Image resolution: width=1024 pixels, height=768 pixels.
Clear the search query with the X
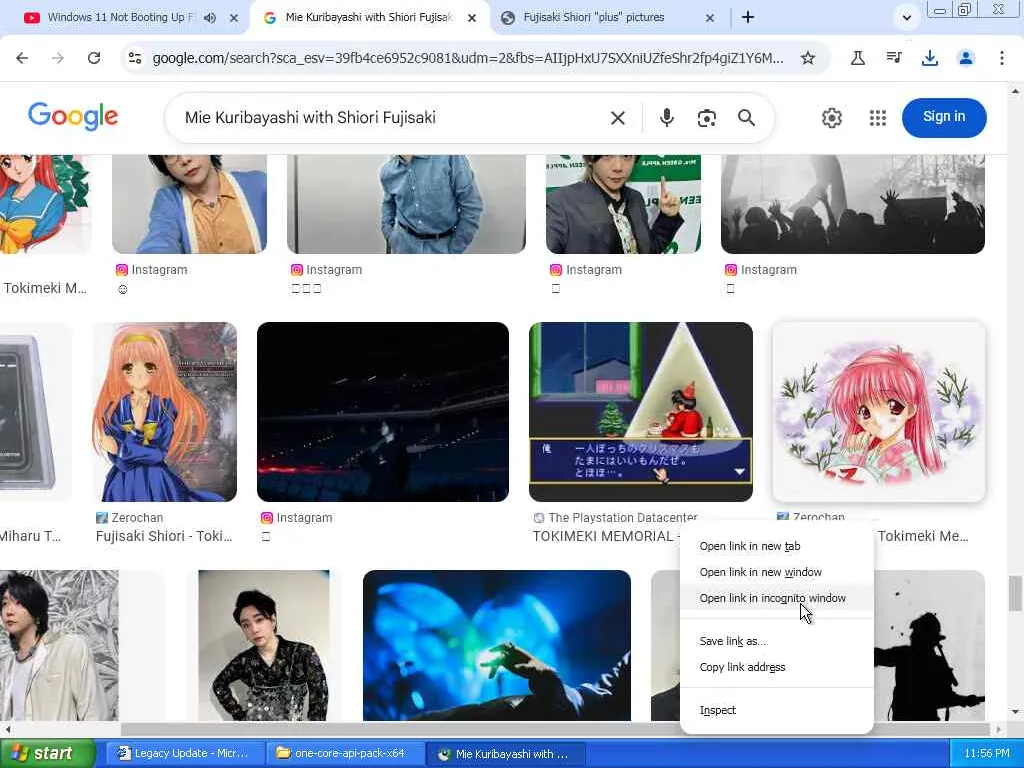point(618,118)
